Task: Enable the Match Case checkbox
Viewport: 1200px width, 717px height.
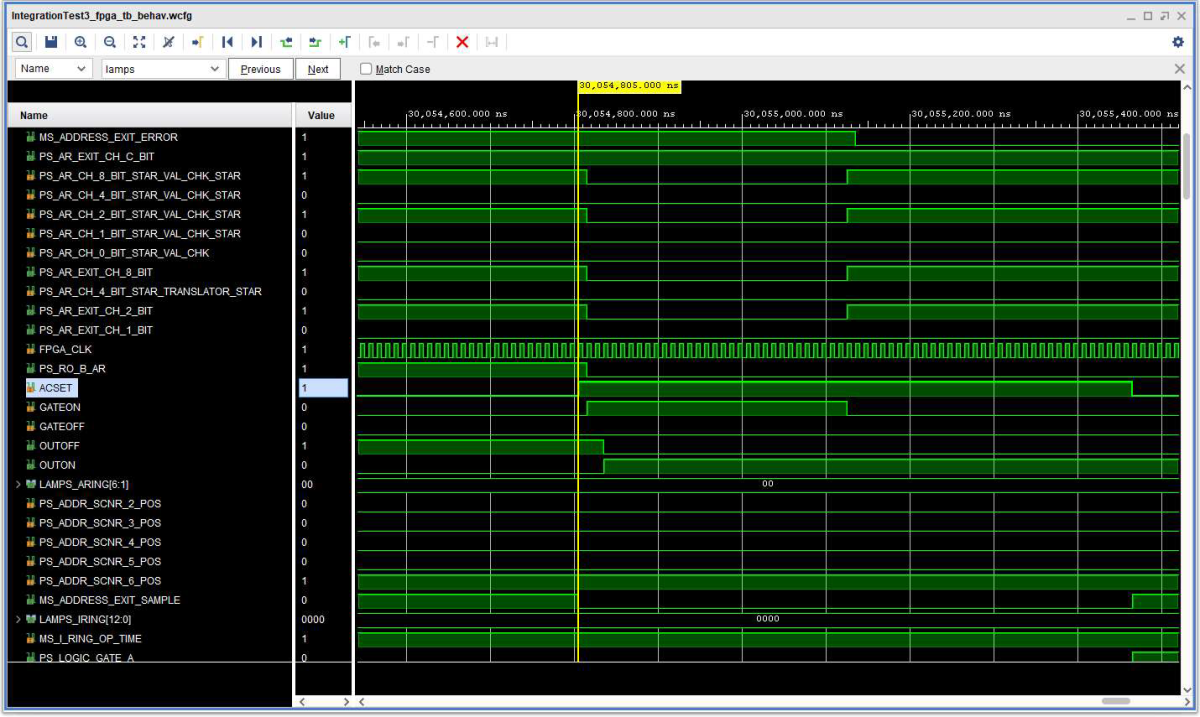Action: tap(366, 69)
